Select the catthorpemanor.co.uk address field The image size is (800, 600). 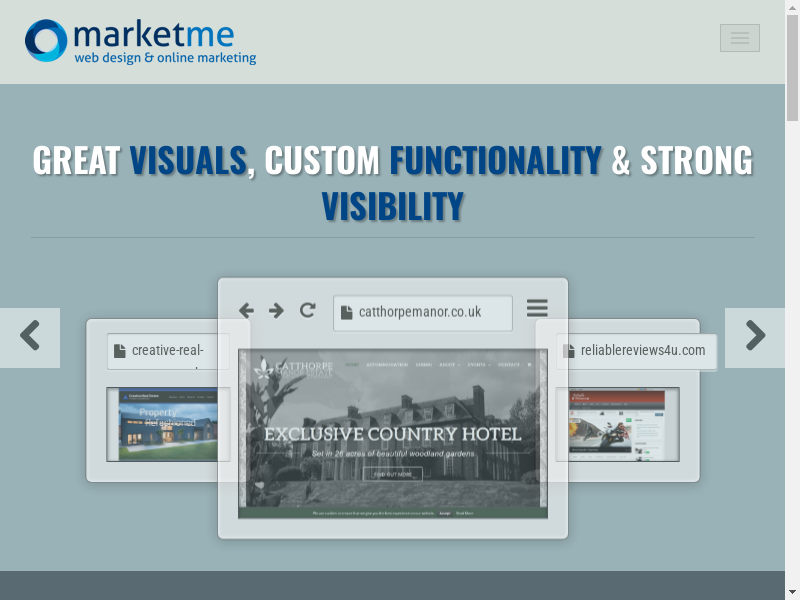pos(423,312)
